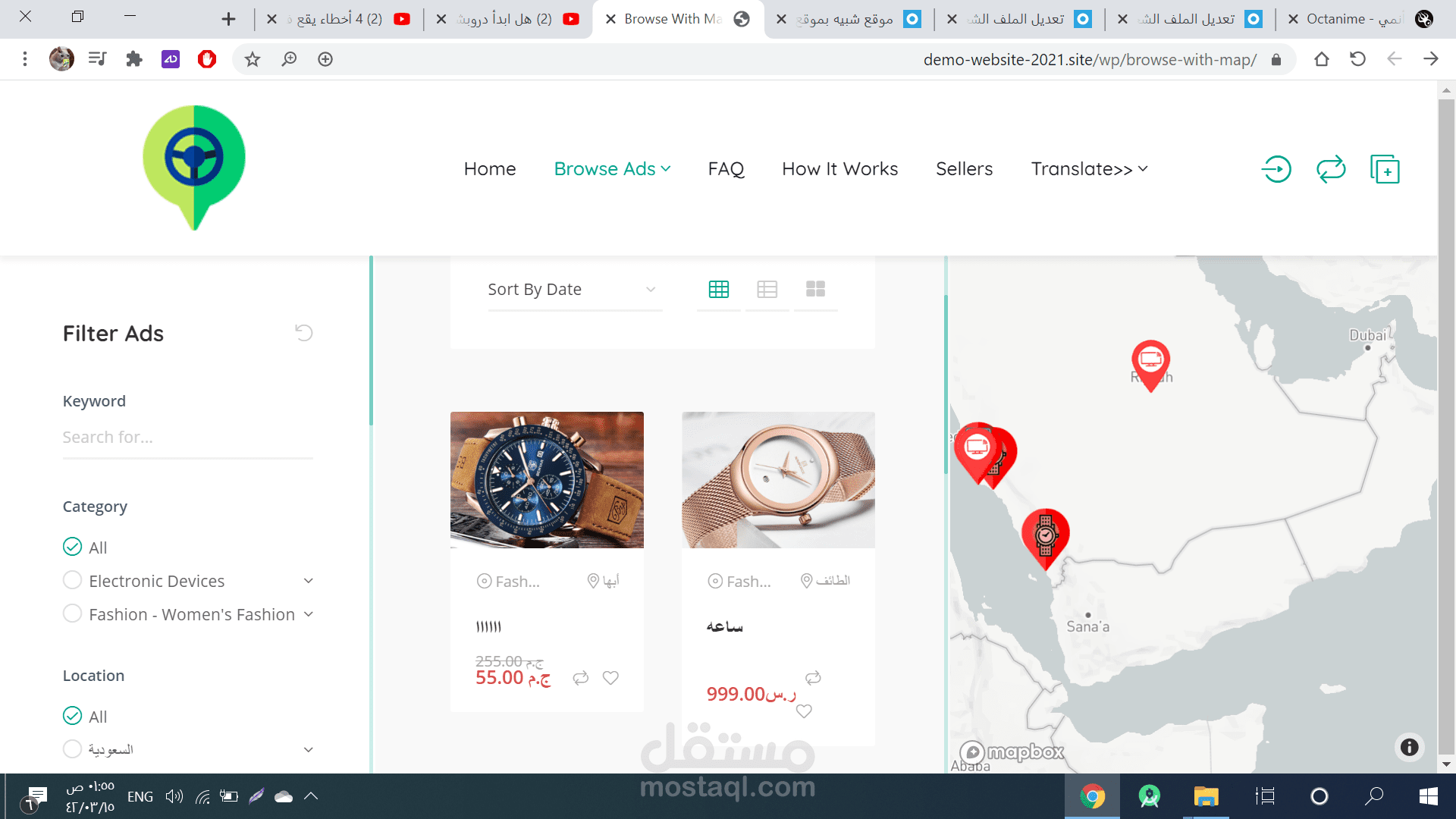
Task: Compare the 55.00 watch ad icon
Action: [581, 678]
